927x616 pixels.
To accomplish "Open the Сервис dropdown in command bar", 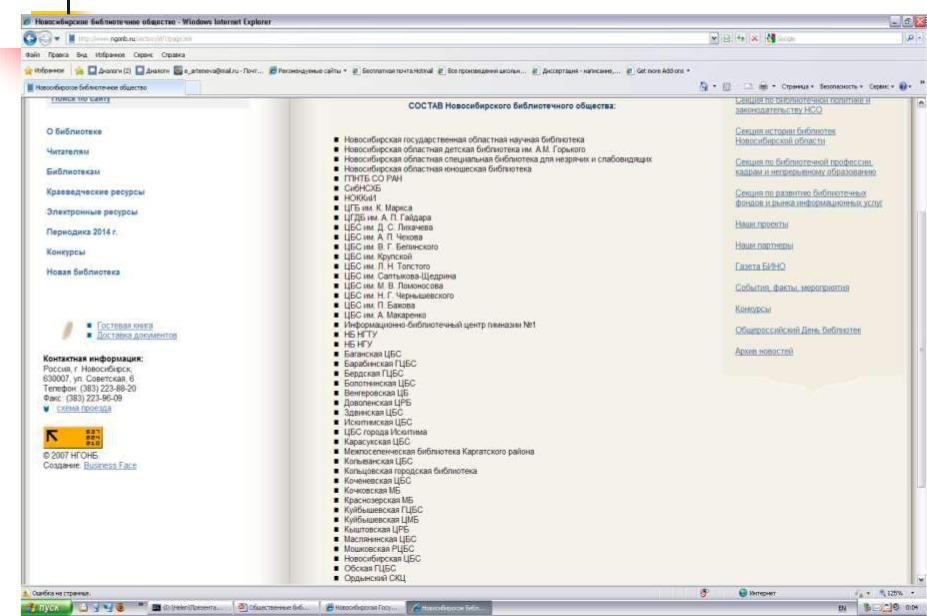I will 881,86.
